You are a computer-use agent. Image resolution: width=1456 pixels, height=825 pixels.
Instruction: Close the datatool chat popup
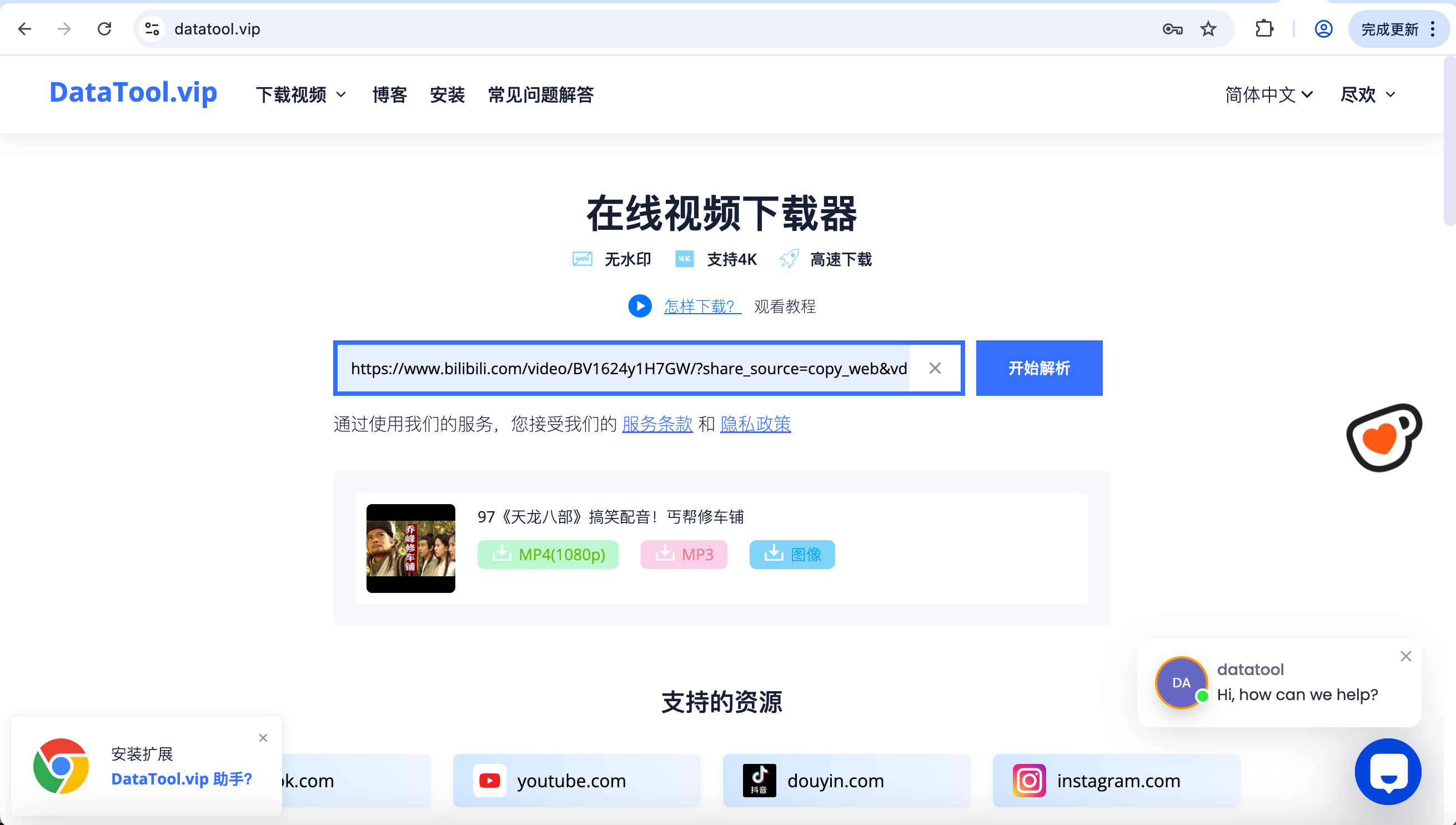pyautogui.click(x=1405, y=656)
